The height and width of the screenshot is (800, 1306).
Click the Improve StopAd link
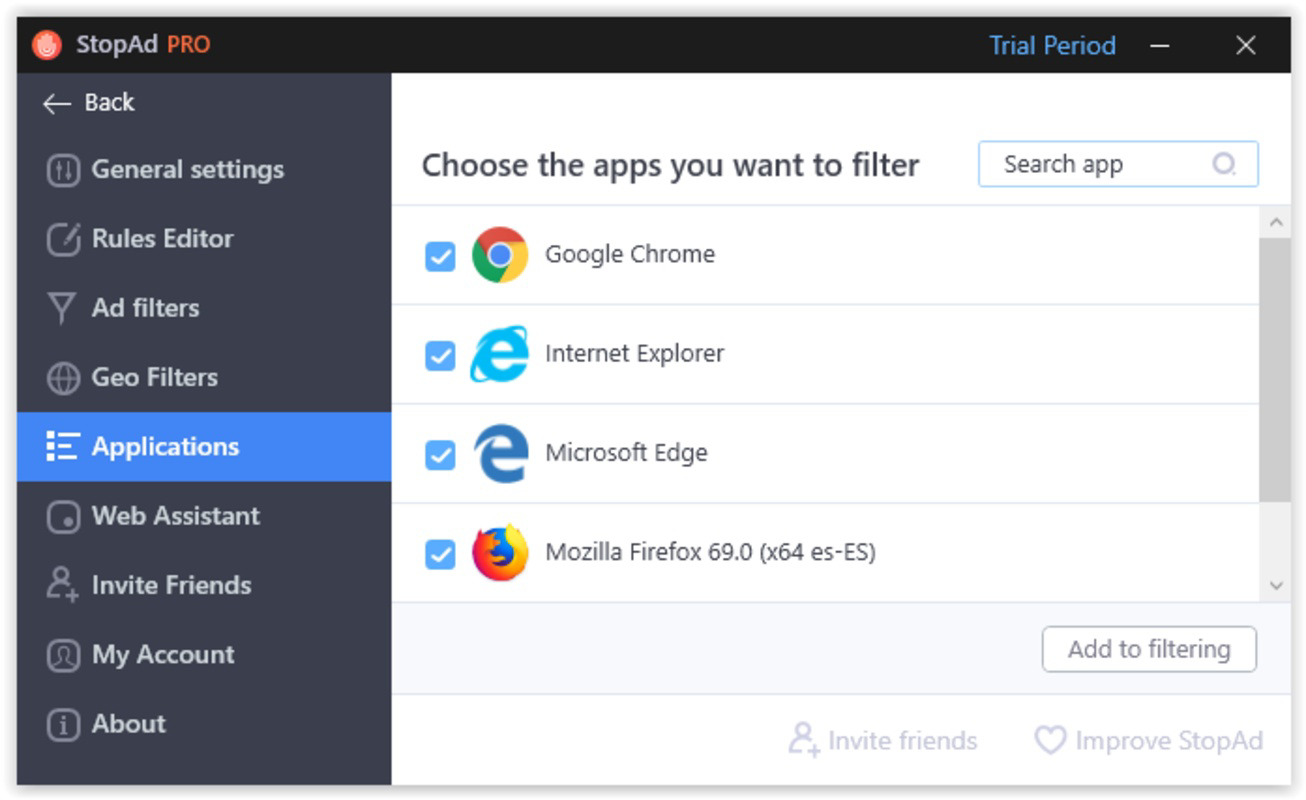[1149, 741]
